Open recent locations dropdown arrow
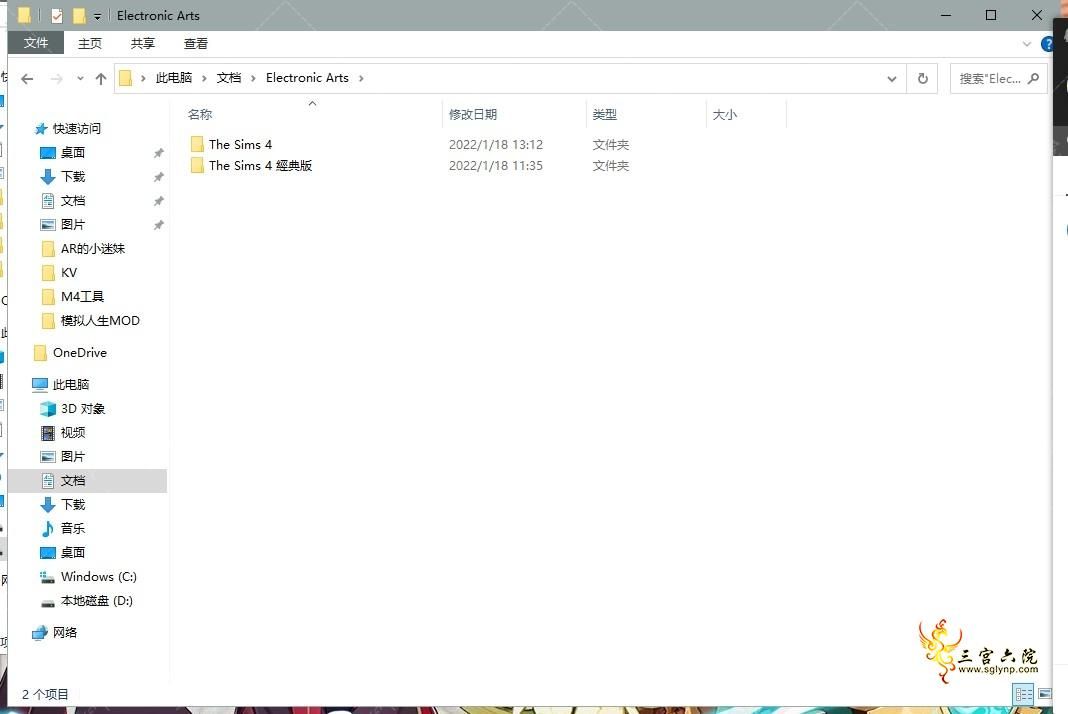Screen dimensions: 1068x714 [80, 78]
